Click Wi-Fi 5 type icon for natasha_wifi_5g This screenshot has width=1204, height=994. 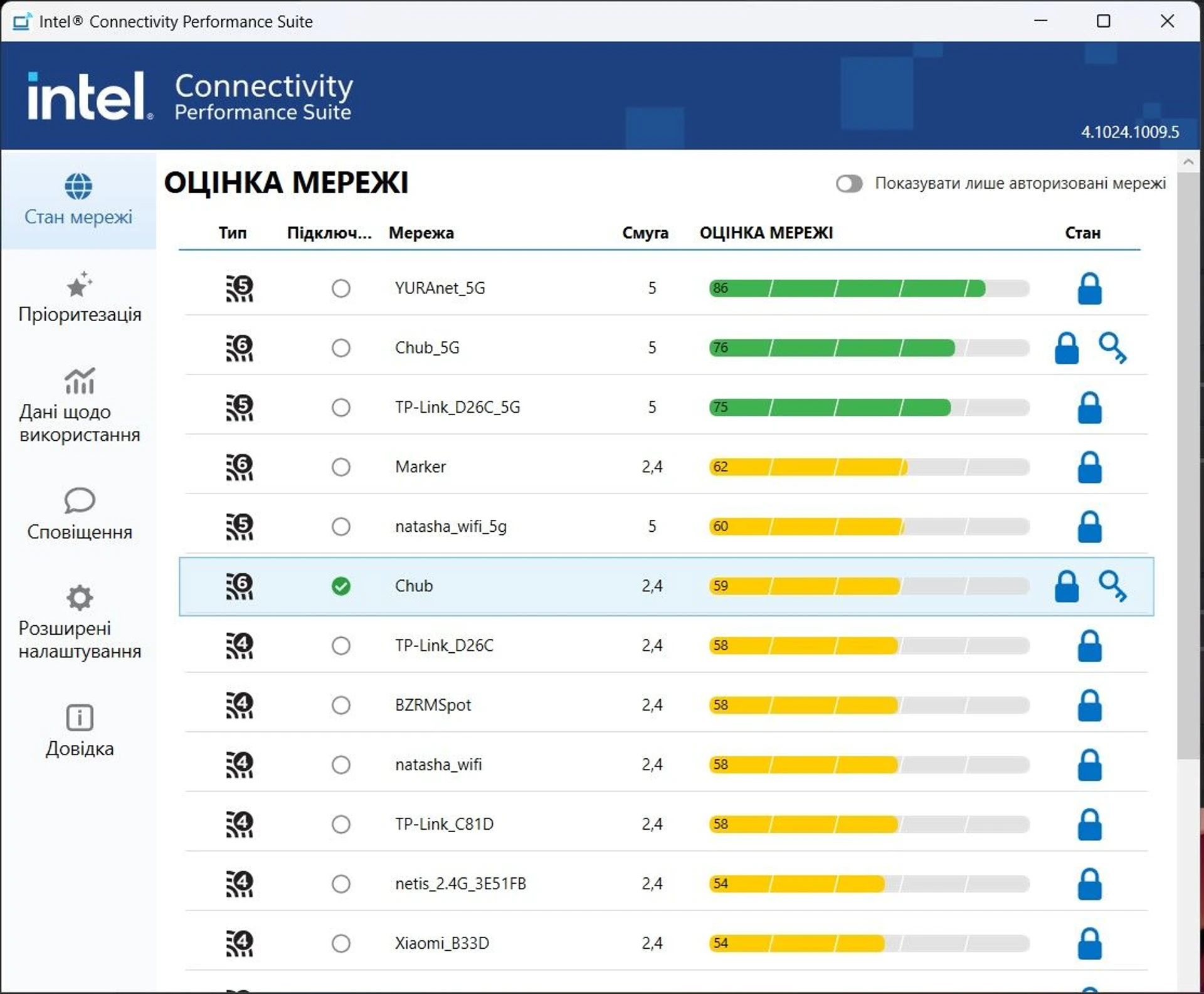(240, 527)
